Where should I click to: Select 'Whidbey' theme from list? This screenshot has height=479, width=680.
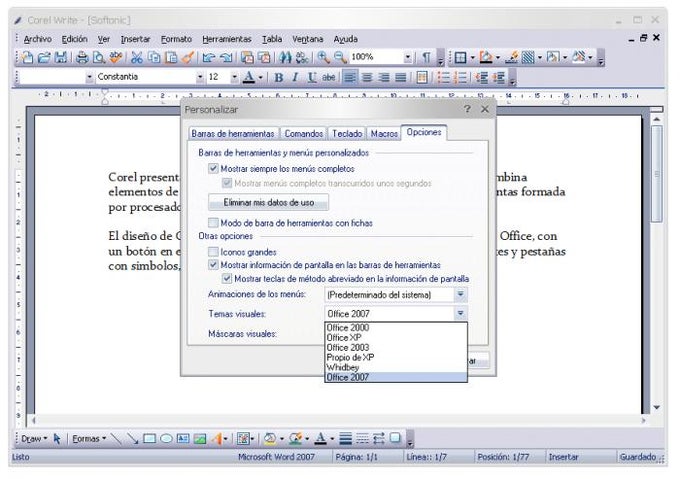pyautogui.click(x=396, y=367)
